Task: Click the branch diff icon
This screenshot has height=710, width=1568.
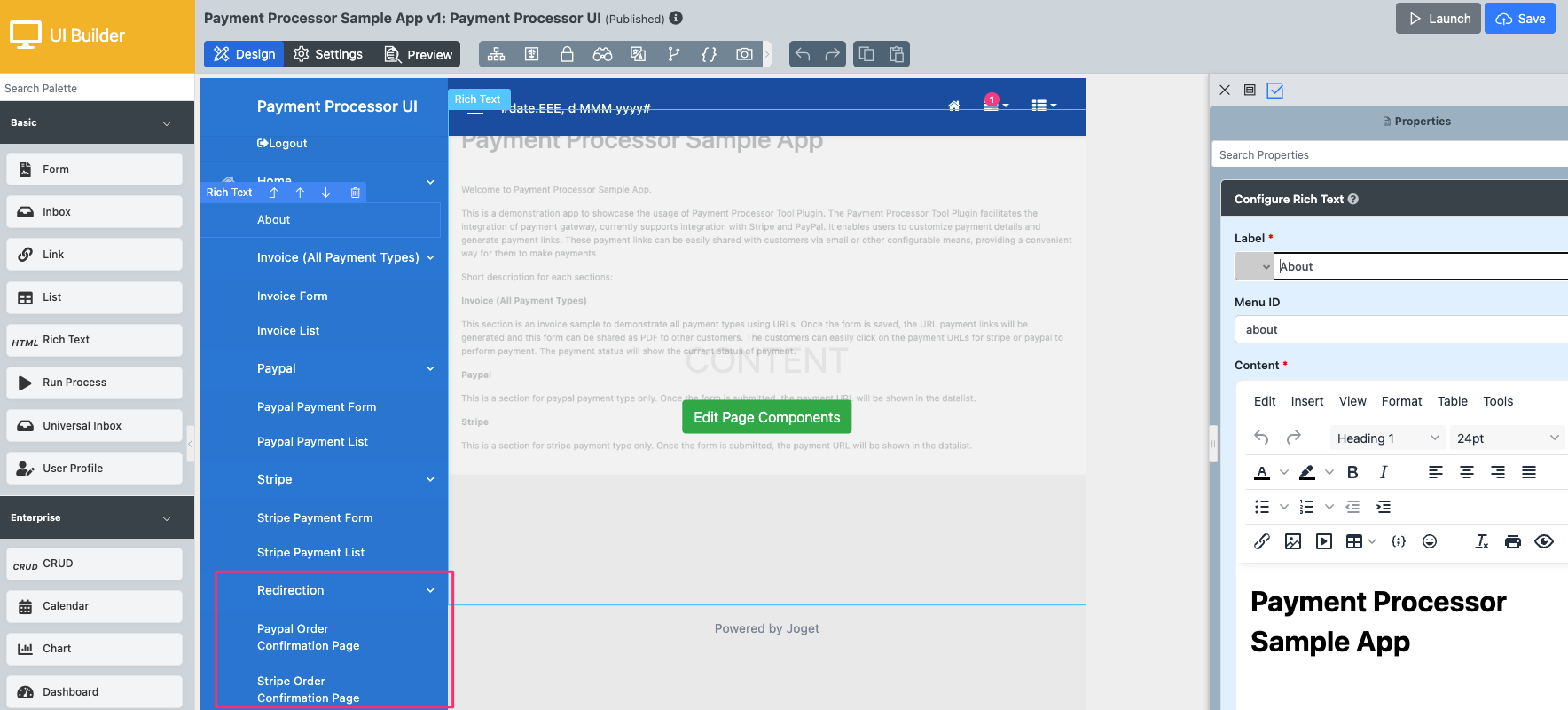Action: coord(674,54)
